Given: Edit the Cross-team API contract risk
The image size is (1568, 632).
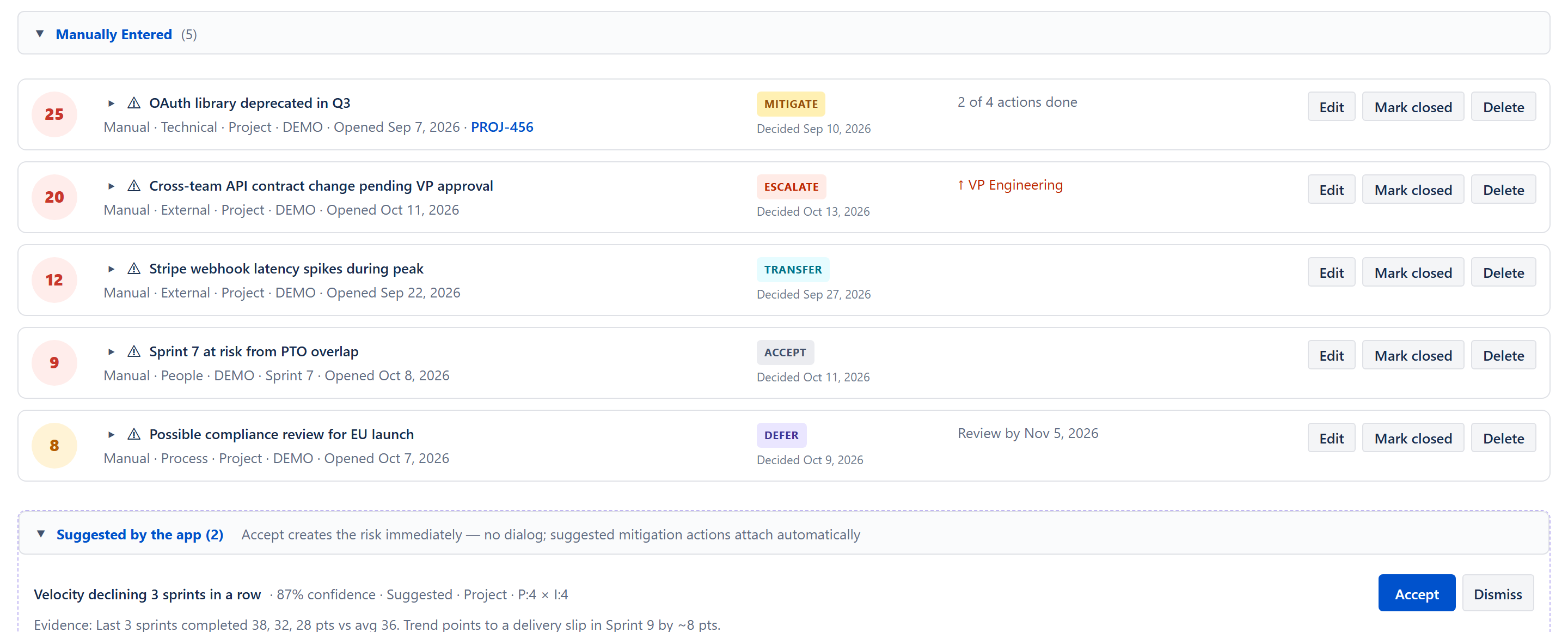Looking at the screenshot, I should (x=1331, y=190).
